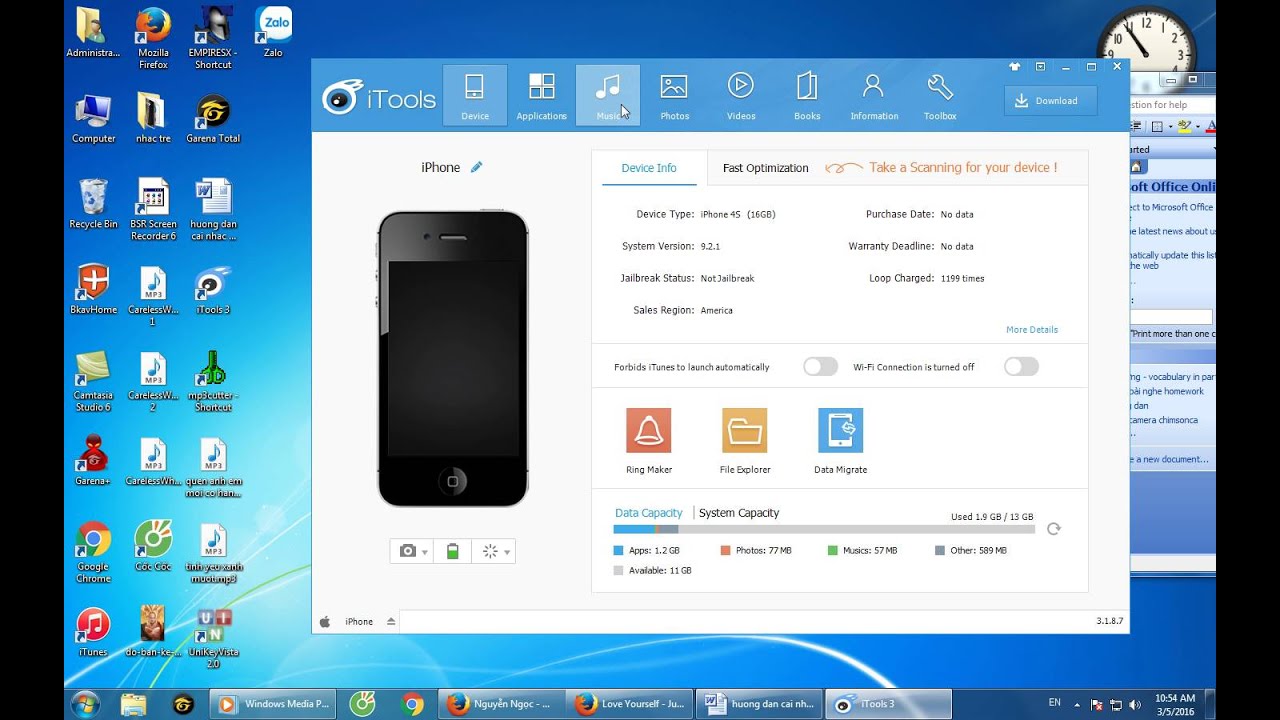Switch to the Fast Optimization tab
This screenshot has width=1280, height=720.
pos(766,168)
